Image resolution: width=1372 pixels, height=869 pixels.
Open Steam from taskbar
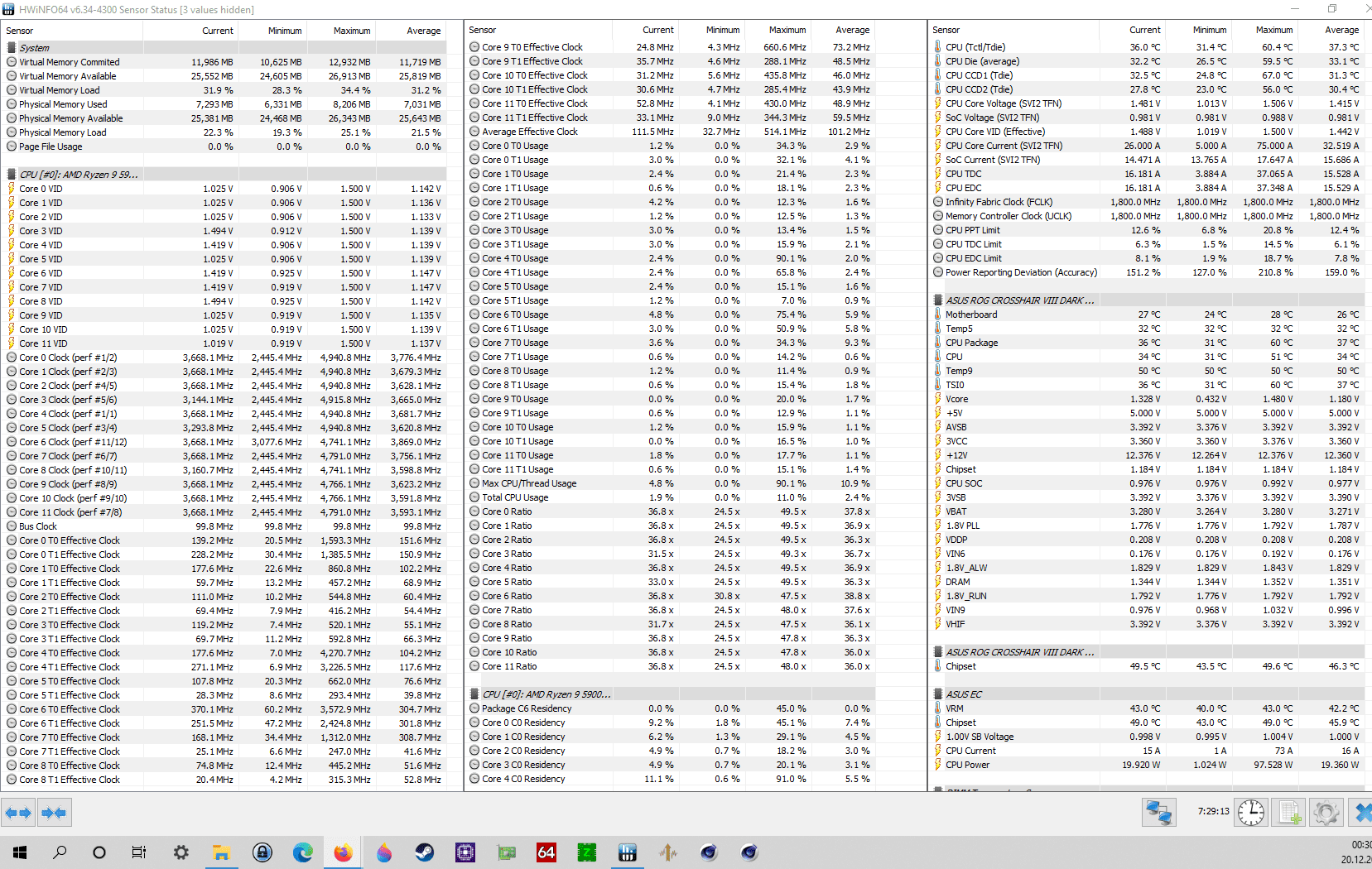pos(424,852)
